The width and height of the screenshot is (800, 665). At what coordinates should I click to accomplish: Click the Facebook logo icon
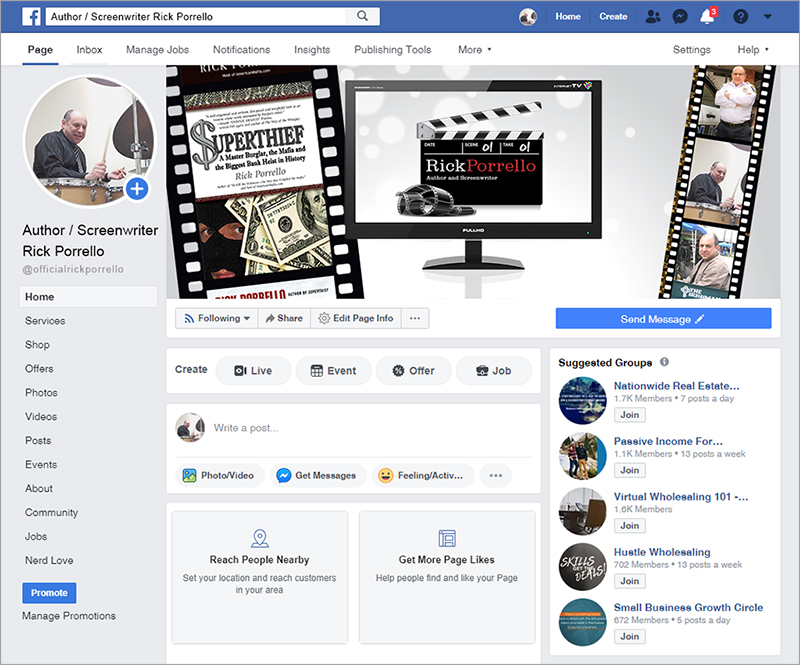click(x=32, y=17)
